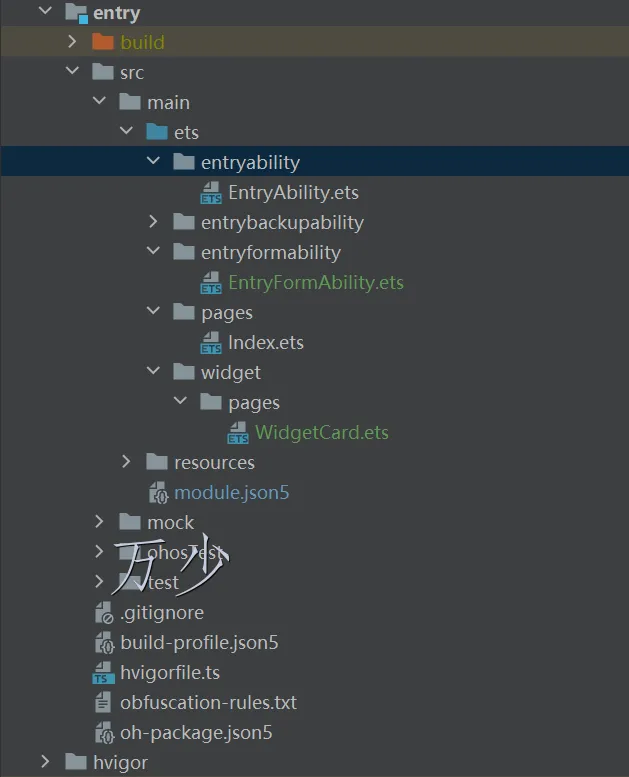Click the hvigorfile.ts TypeScript icon
The width and height of the screenshot is (629, 777).
(103, 673)
